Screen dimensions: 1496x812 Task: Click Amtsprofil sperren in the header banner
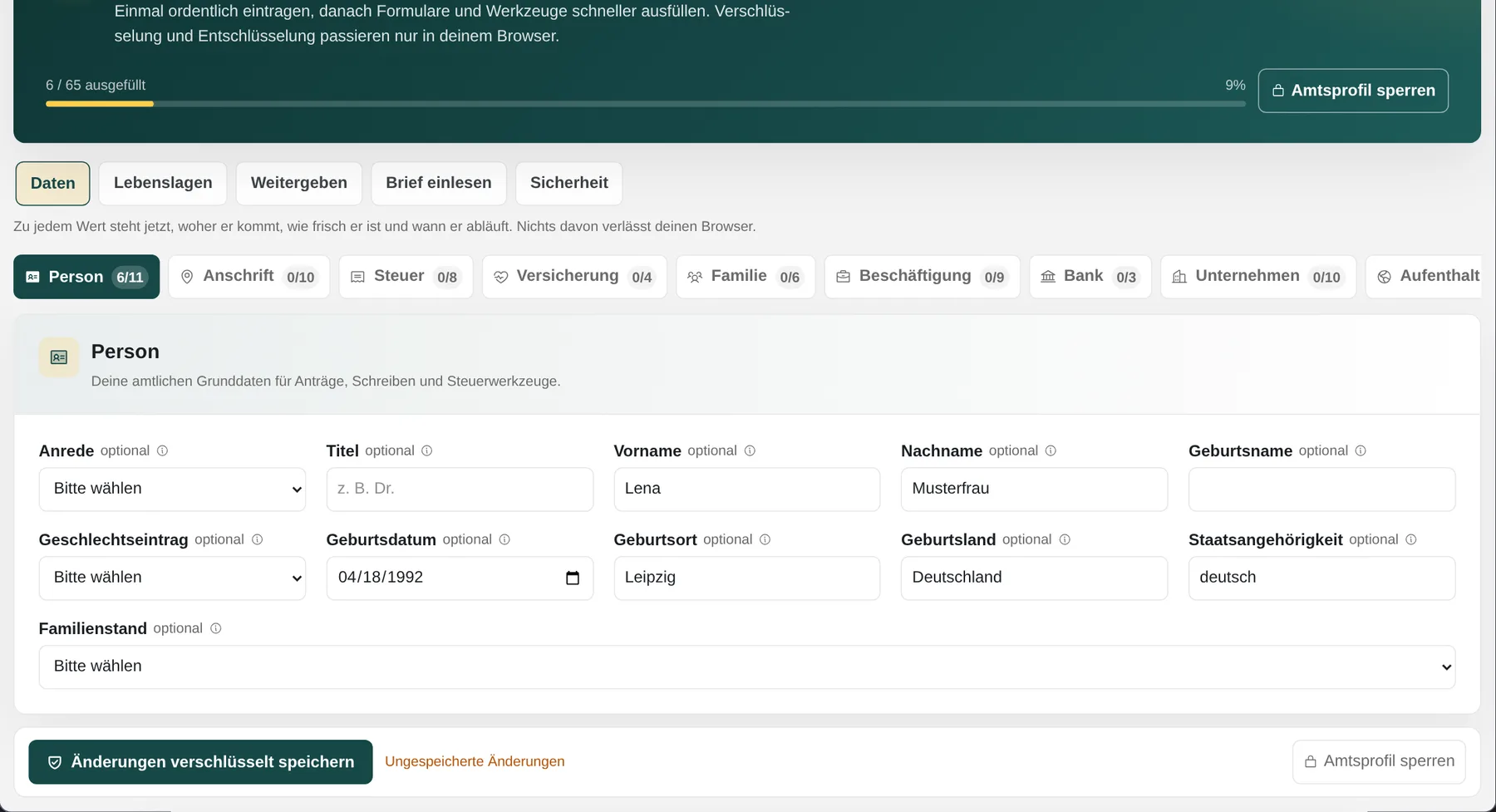[x=1353, y=91]
